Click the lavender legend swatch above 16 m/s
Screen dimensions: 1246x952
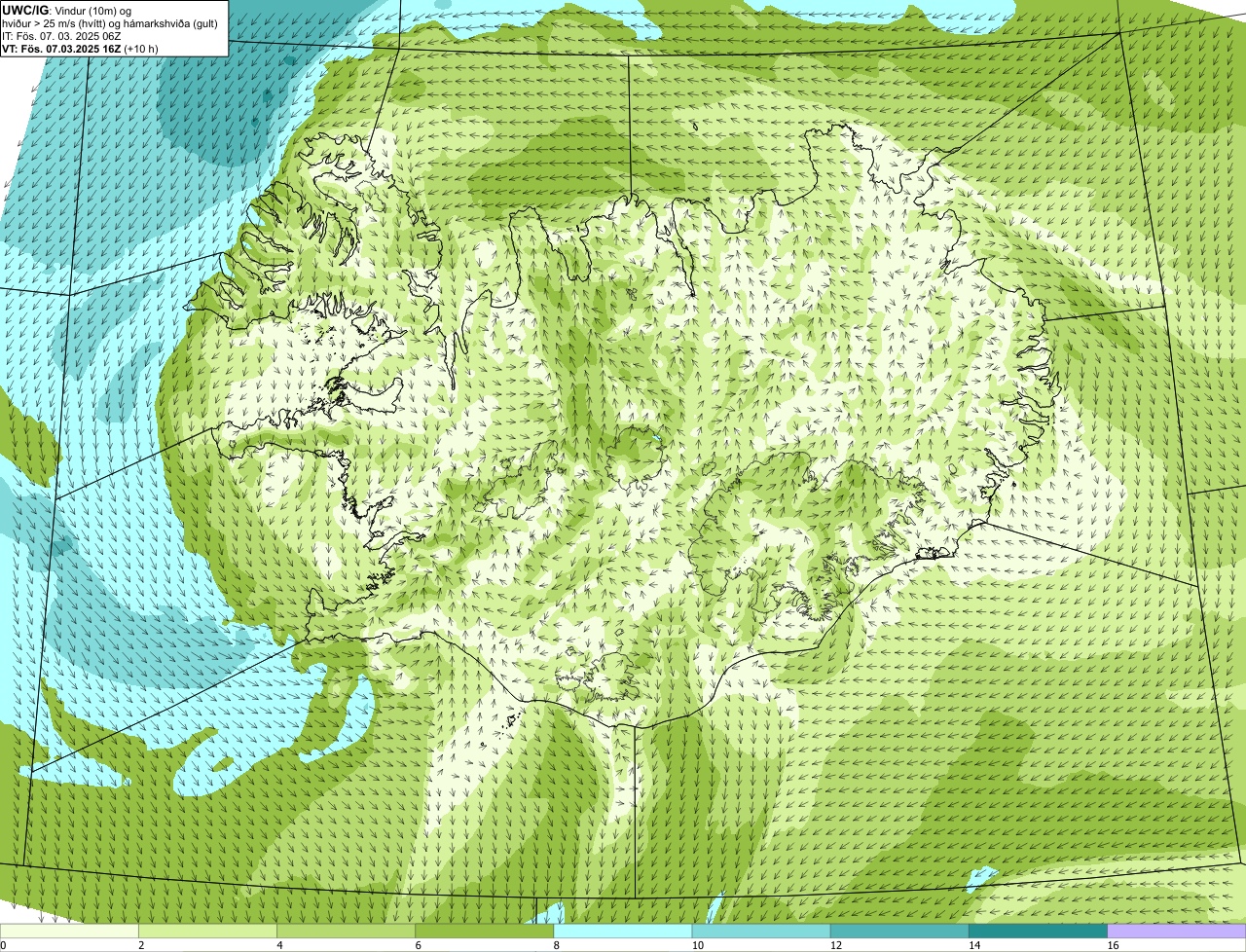click(1177, 931)
